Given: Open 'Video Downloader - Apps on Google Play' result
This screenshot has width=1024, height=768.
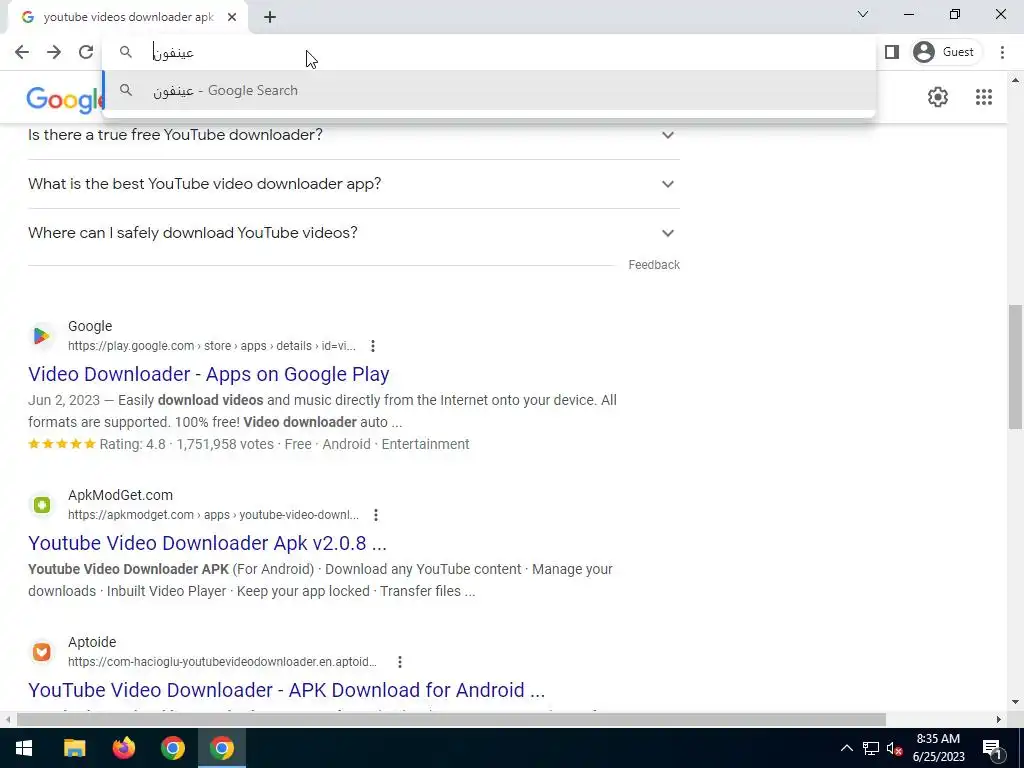Looking at the screenshot, I should click(208, 374).
